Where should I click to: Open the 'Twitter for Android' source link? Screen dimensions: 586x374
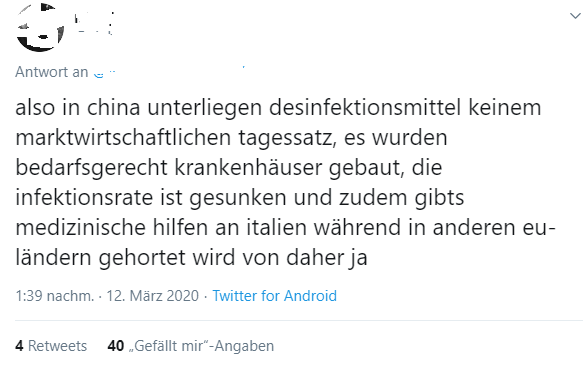tap(275, 296)
